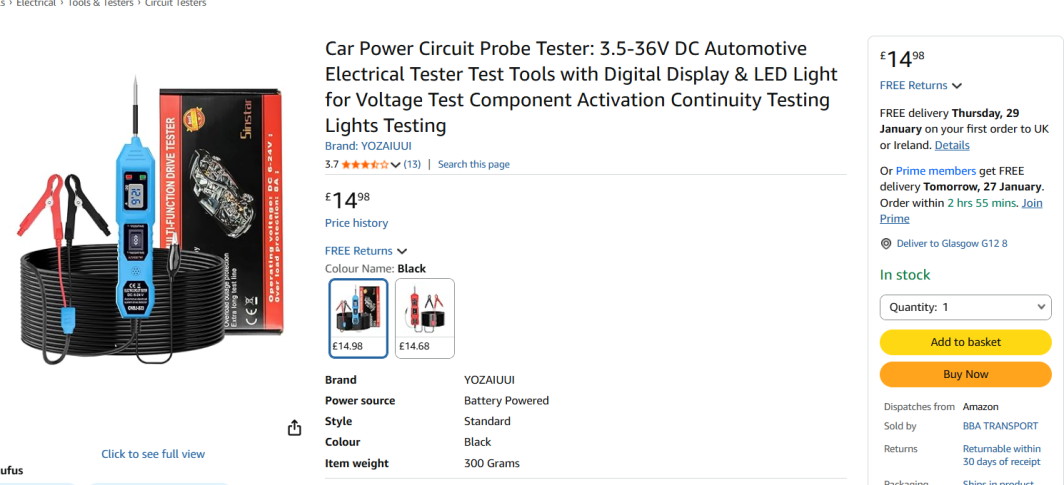Screen dimensions: 1064x485
Task: Open the Price history link
Action: click(356, 223)
